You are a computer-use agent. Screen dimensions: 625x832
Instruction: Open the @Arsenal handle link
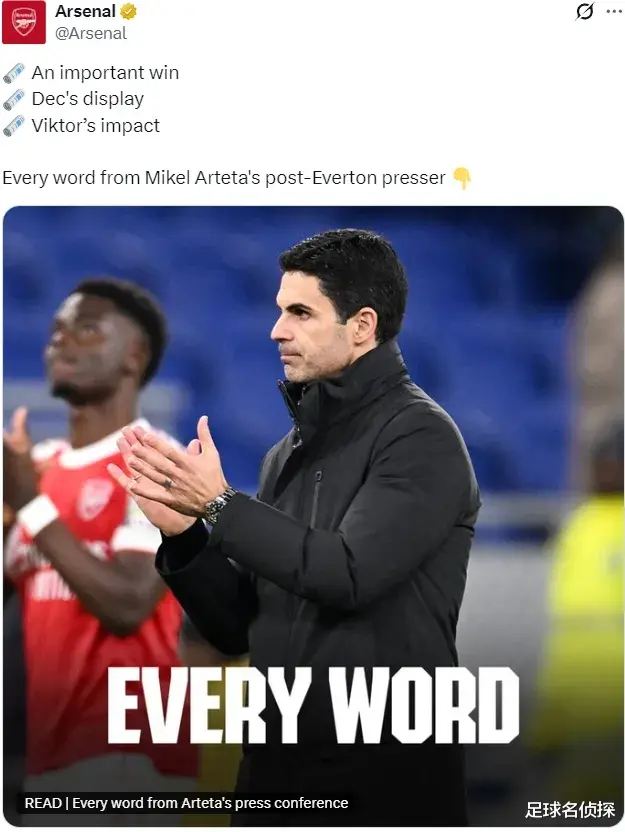click(91, 33)
